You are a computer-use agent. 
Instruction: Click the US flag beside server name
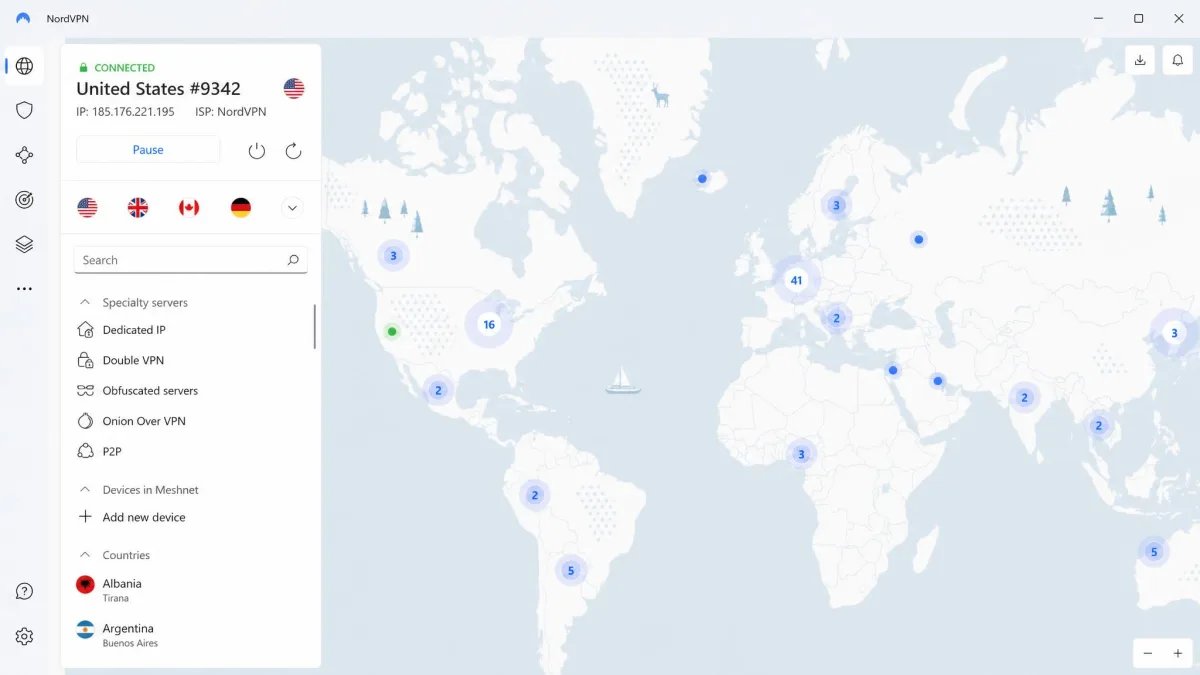click(x=294, y=88)
